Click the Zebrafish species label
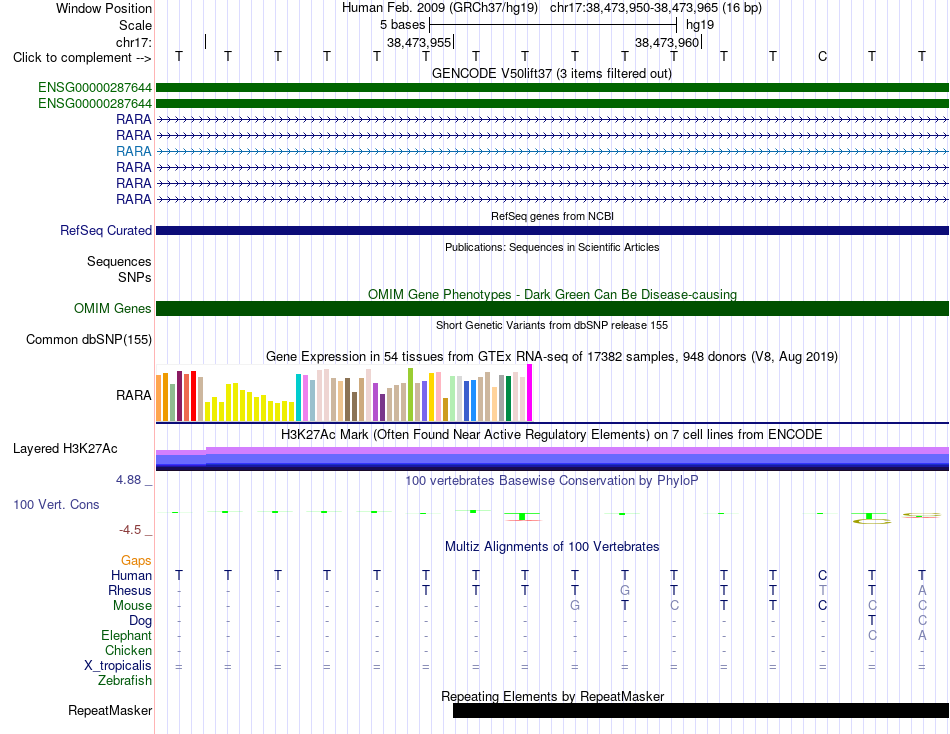Image resolution: width=950 pixels, height=734 pixels. 125,681
